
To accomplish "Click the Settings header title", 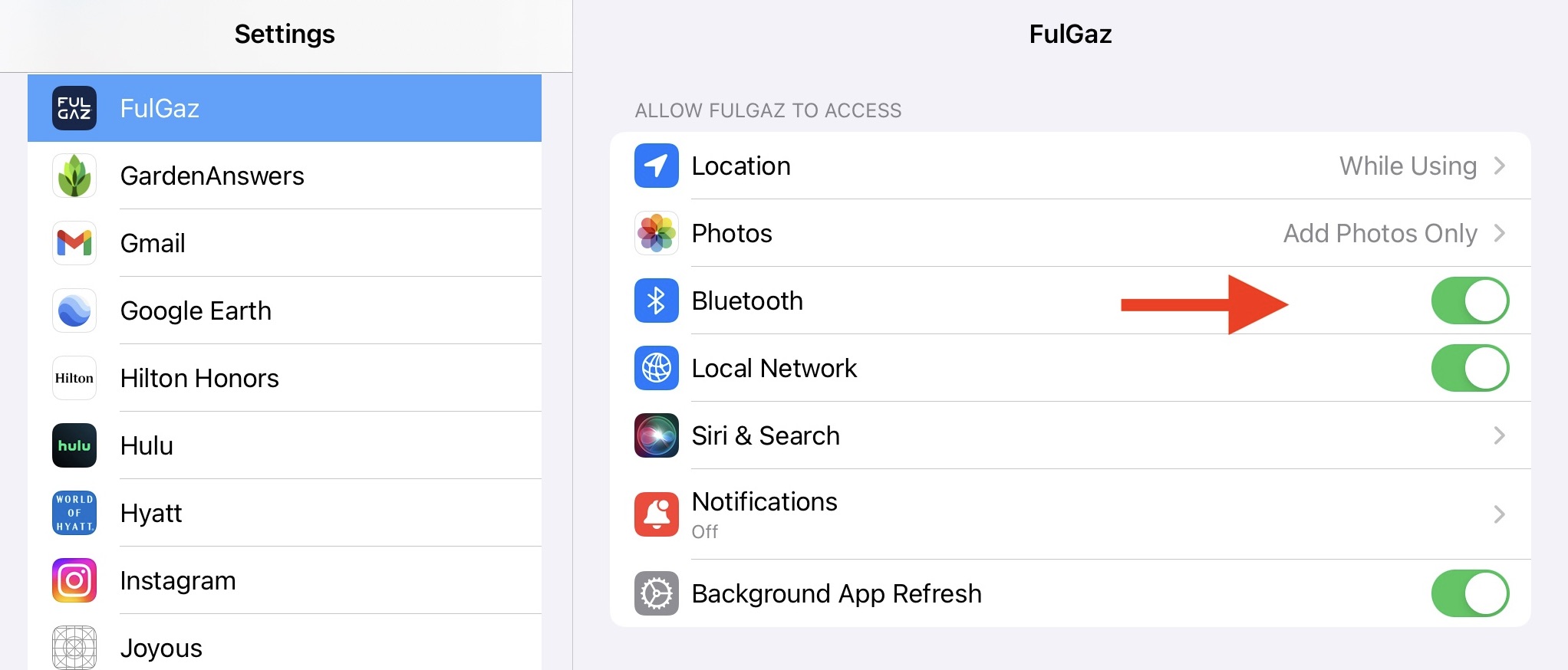I will [x=285, y=34].
